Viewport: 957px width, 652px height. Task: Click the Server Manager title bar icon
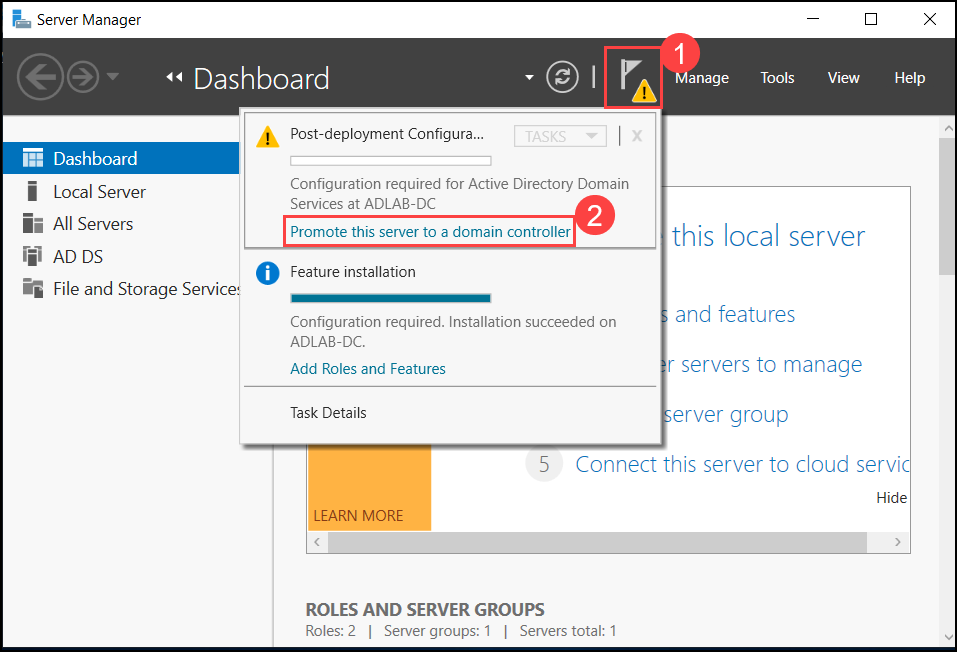pos(21,20)
